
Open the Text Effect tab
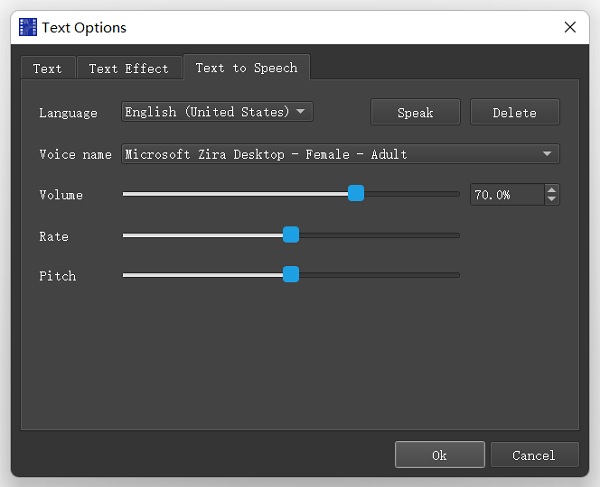[129, 68]
